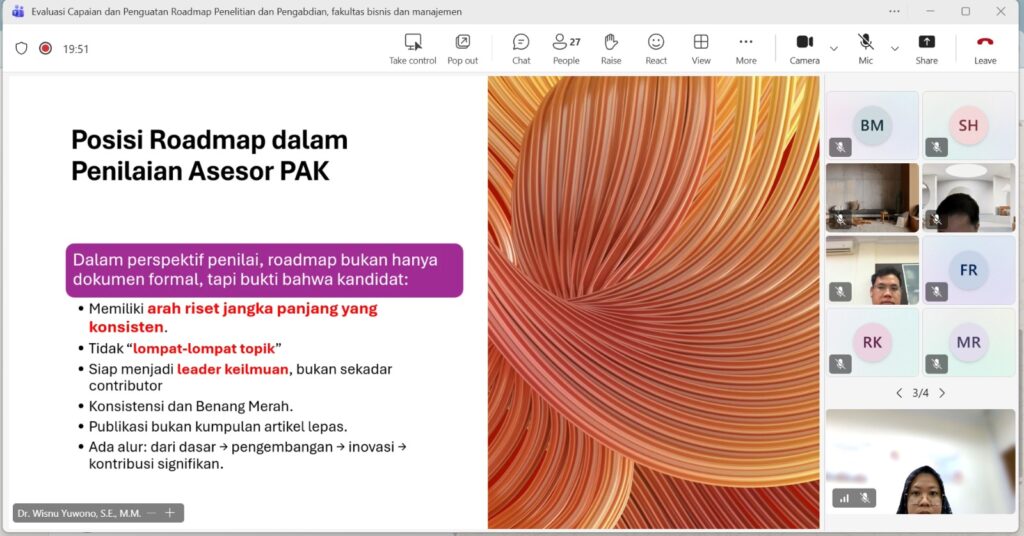Viewport: 1024px width, 536px height.
Task: Select the FR participant tile
Action: [x=968, y=270]
